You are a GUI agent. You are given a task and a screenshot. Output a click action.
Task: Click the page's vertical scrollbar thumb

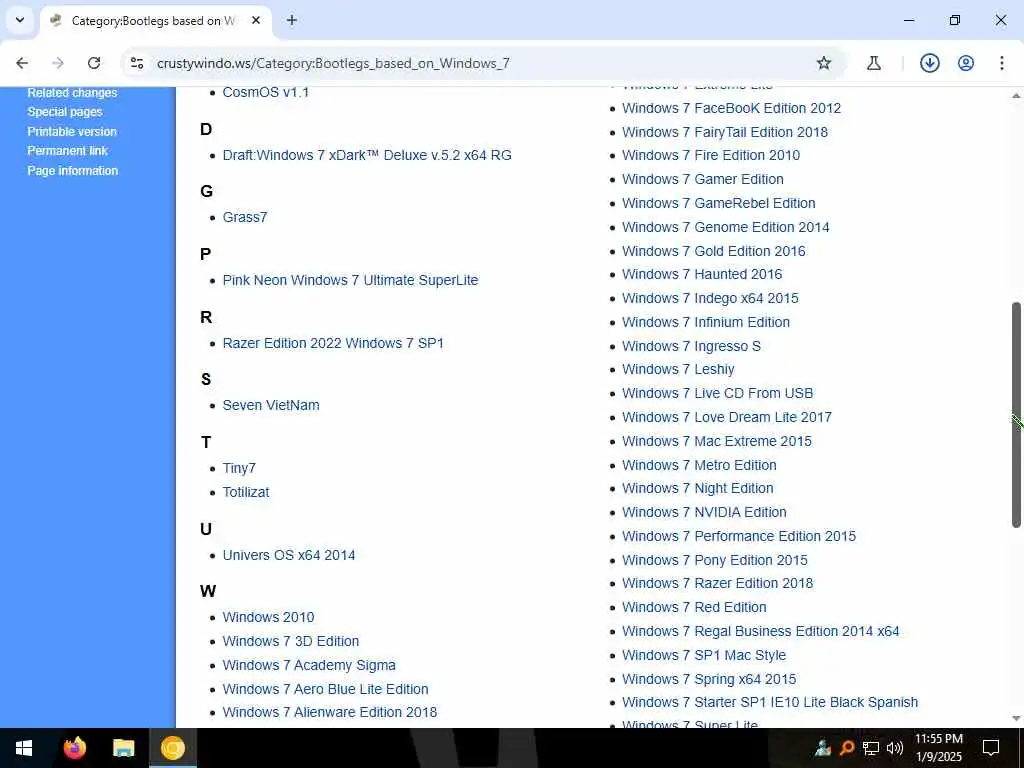click(1016, 414)
